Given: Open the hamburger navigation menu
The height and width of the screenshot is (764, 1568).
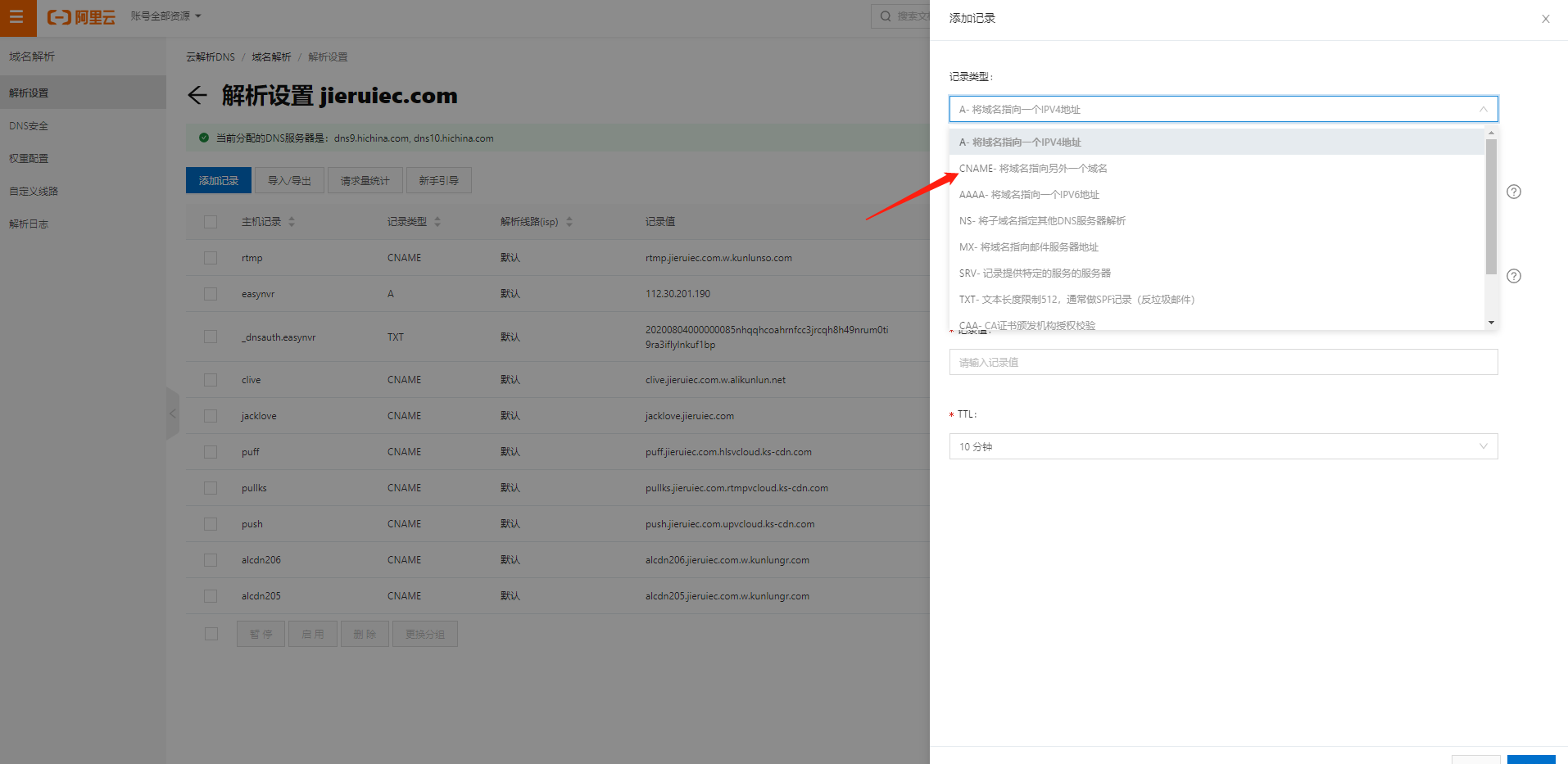Looking at the screenshot, I should tap(17, 17).
